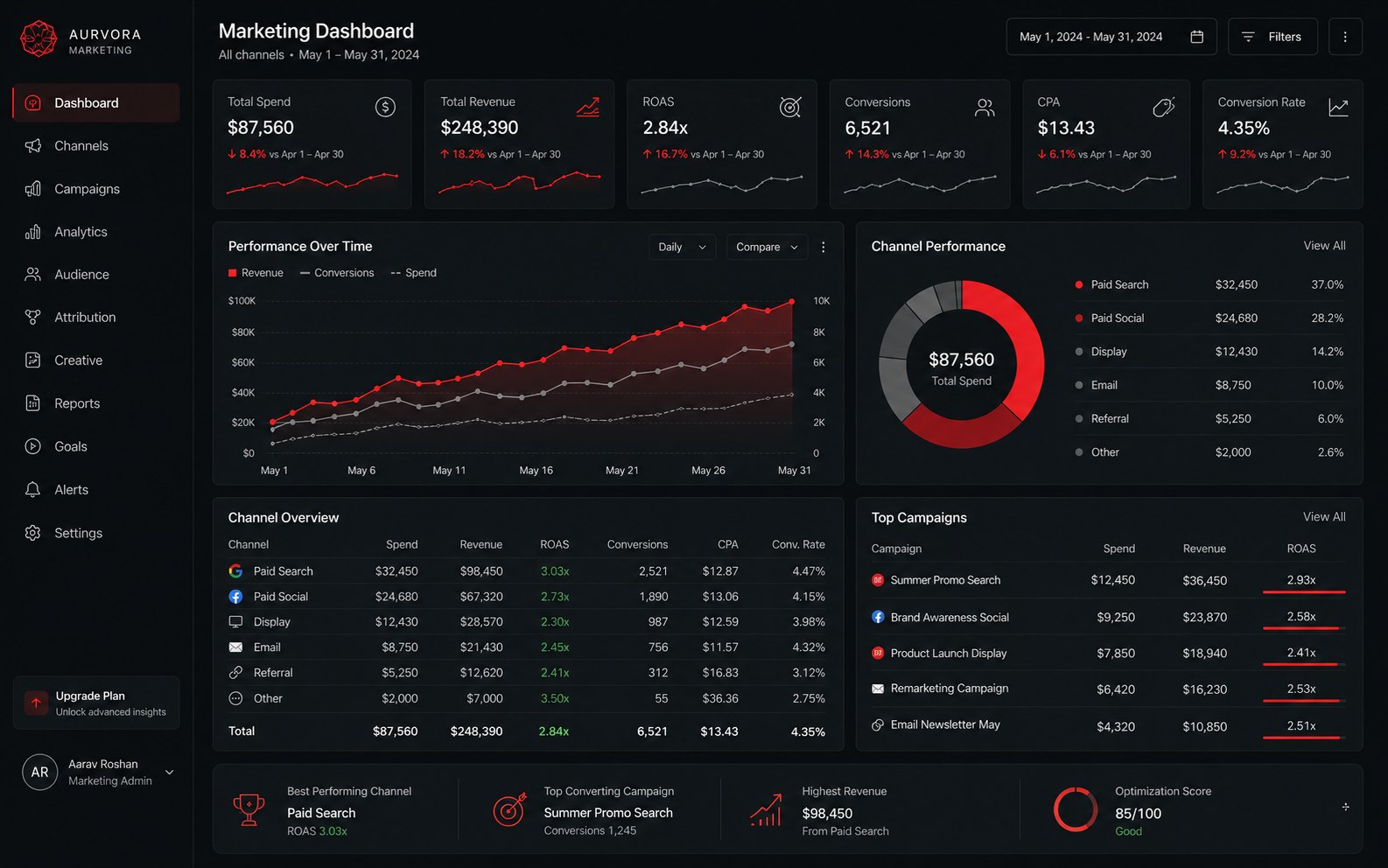
Task: Click Upgrade Plan button
Action: point(96,703)
